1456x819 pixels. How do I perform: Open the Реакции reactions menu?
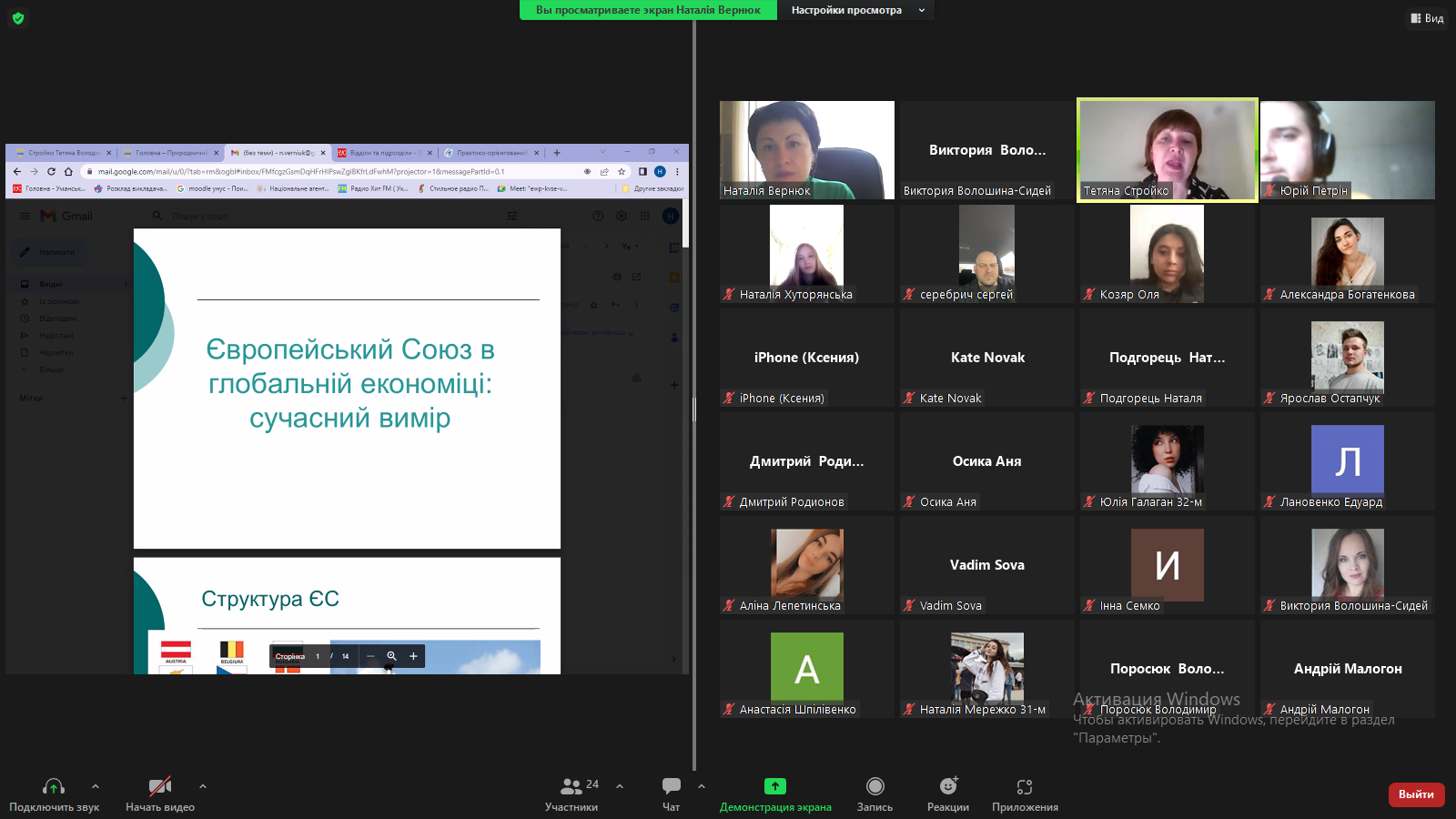(947, 794)
